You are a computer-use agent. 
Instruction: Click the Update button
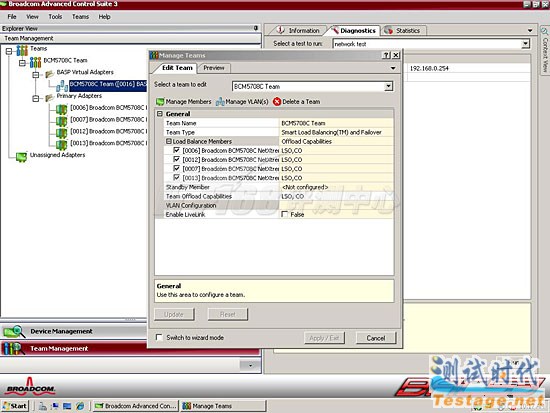coord(174,314)
